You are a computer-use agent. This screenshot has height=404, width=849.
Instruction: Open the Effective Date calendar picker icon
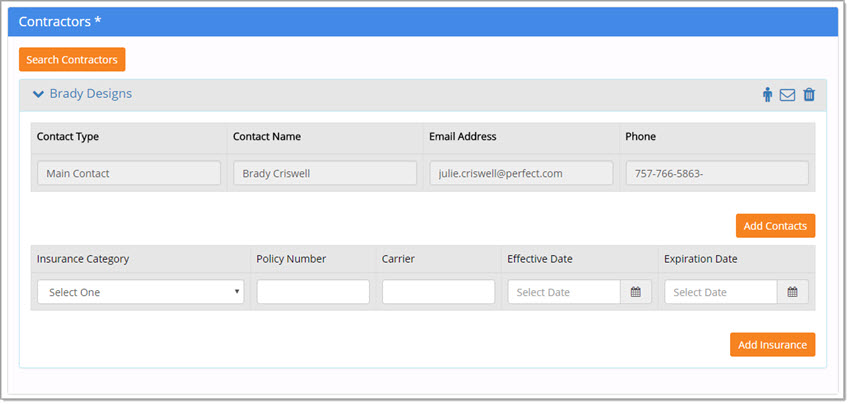pyautogui.click(x=636, y=292)
